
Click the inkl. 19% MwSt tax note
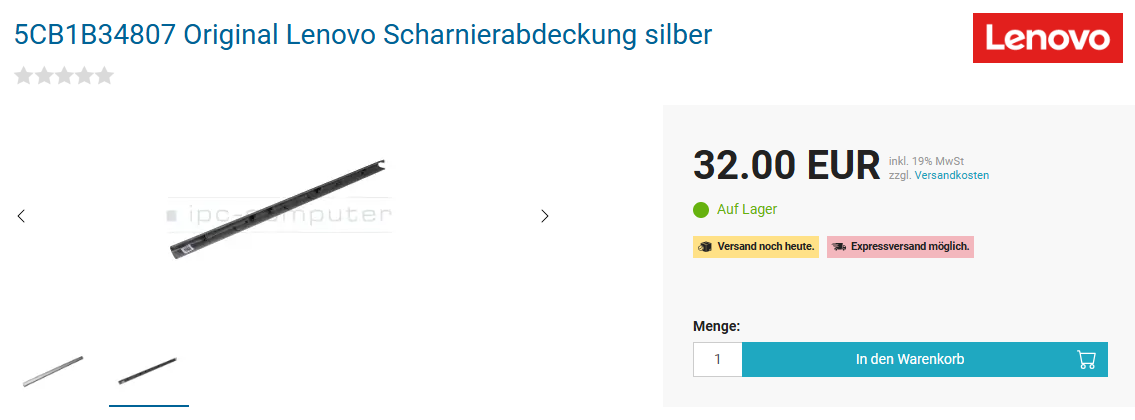click(x=927, y=161)
